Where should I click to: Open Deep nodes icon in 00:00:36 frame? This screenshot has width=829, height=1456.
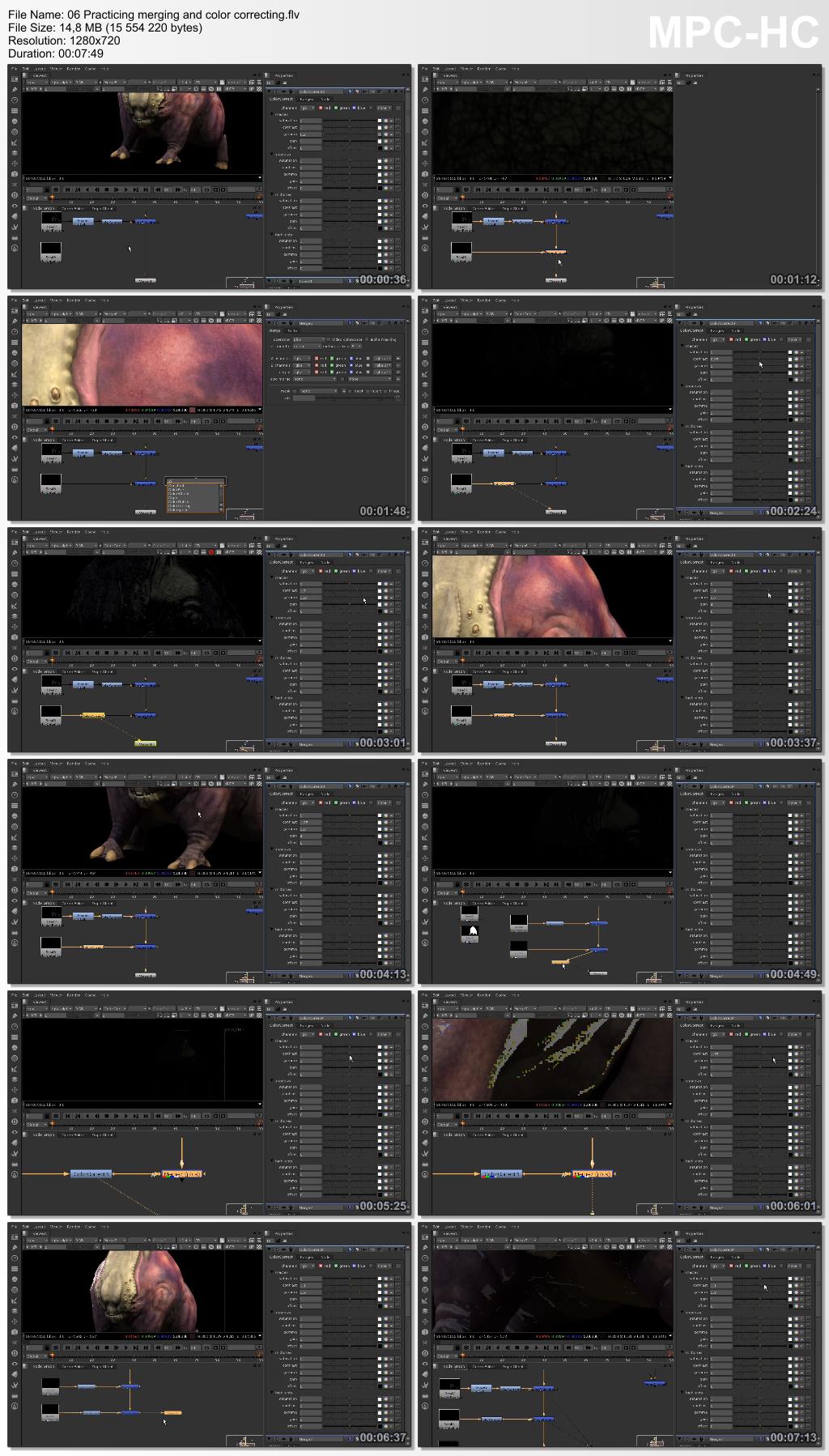[15, 195]
